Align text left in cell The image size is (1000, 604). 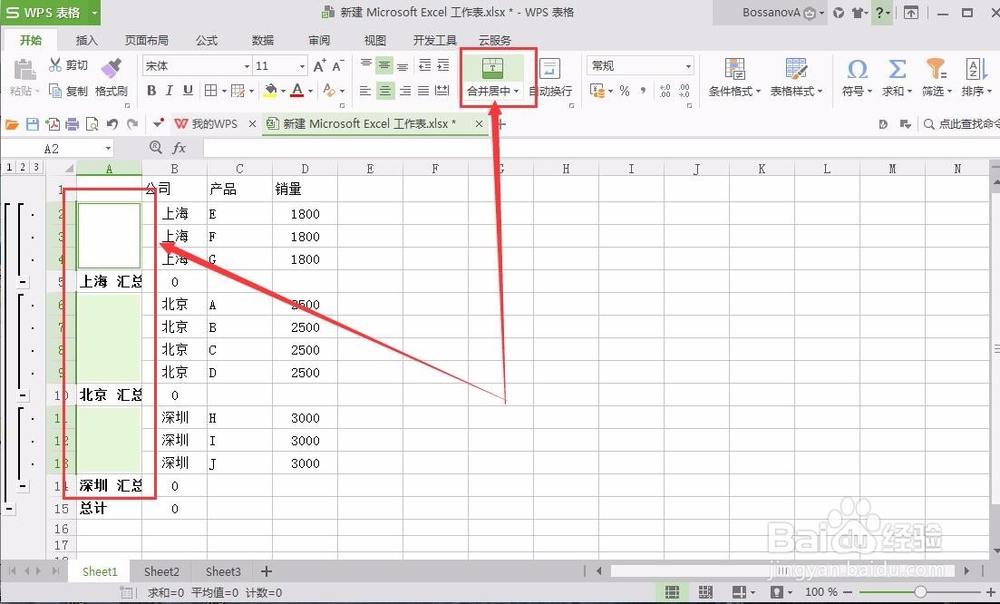(x=365, y=91)
